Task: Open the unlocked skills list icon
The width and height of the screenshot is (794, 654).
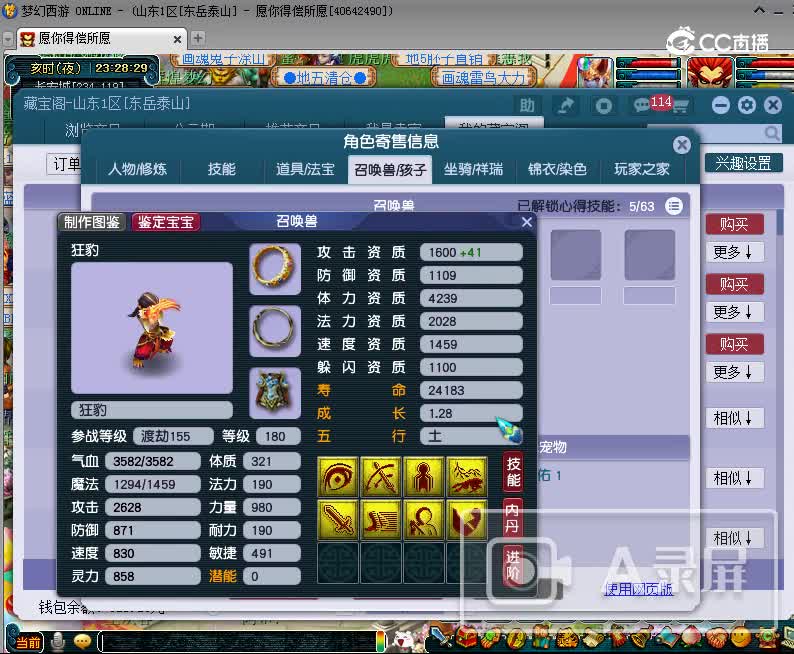Action: [x=674, y=206]
